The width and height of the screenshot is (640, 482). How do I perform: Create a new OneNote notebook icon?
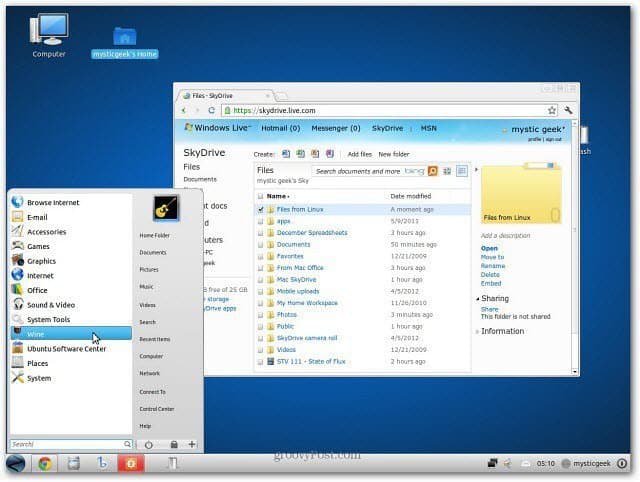tap(330, 154)
